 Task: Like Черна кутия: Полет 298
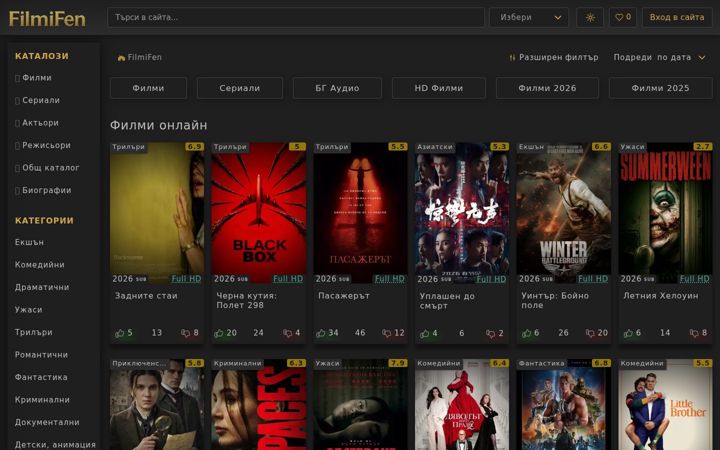pos(219,333)
